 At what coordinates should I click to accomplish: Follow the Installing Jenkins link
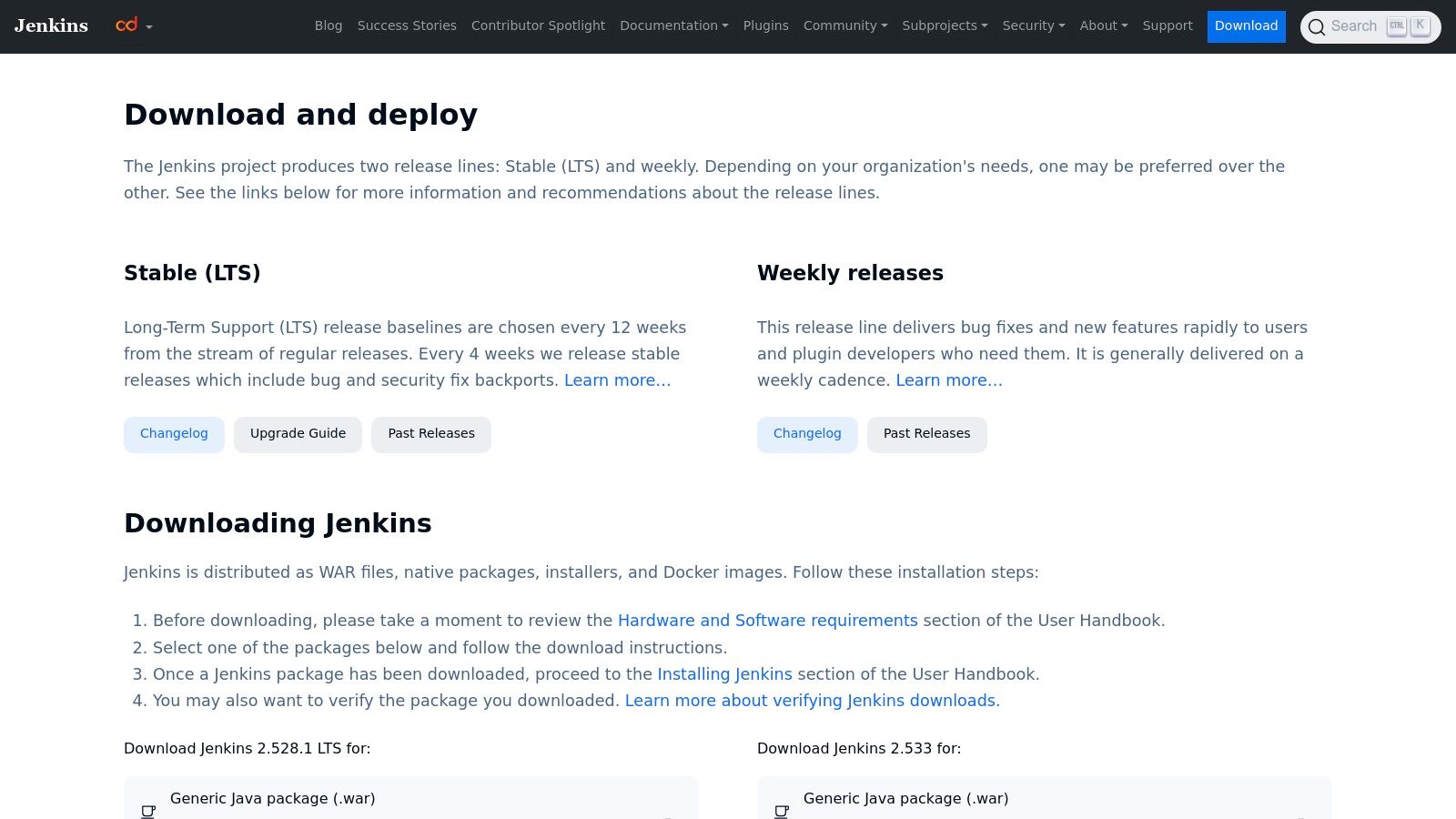coord(724,674)
